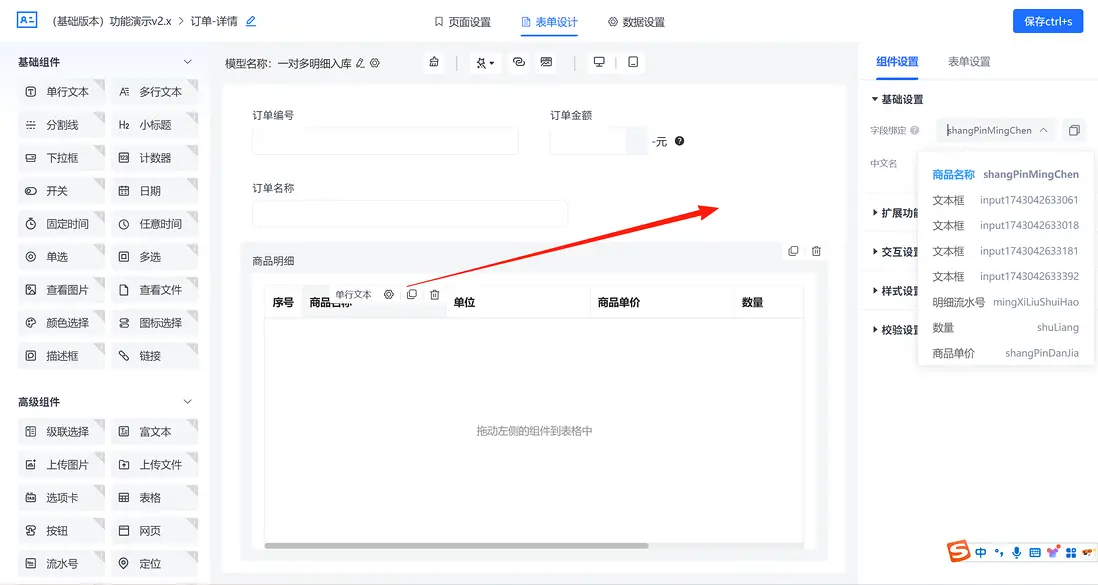Select the 下拉框 (dropdown) component from sidebar
The height and width of the screenshot is (585, 1098).
click(62, 157)
